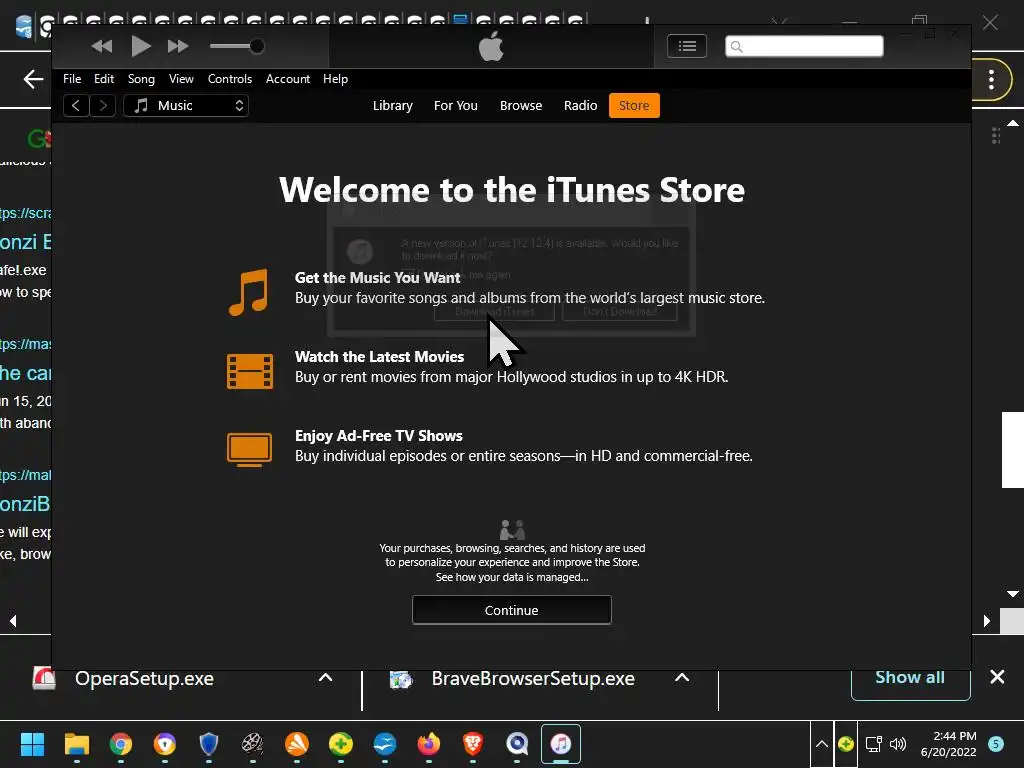Open the notification badge showing 5

pos(996,744)
